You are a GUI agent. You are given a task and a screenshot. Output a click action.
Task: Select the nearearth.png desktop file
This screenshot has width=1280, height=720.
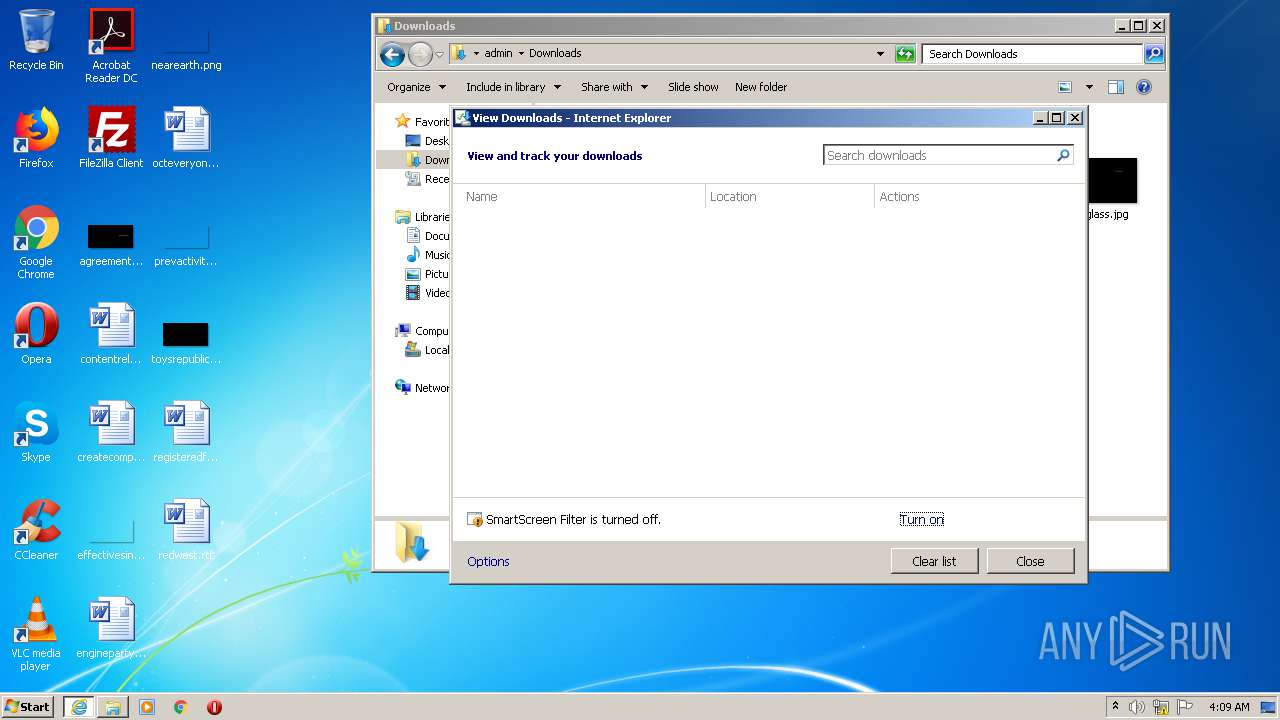click(186, 45)
